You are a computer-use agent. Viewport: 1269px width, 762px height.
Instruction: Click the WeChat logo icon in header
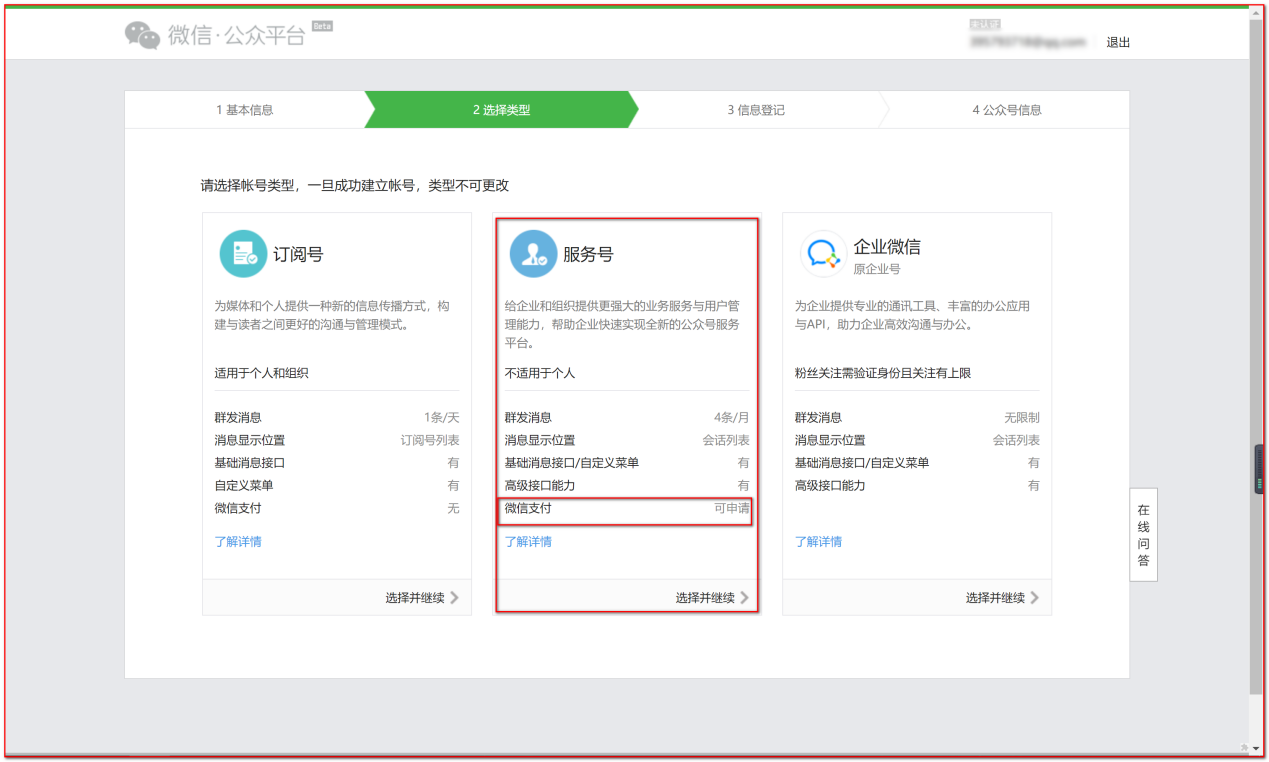142,35
